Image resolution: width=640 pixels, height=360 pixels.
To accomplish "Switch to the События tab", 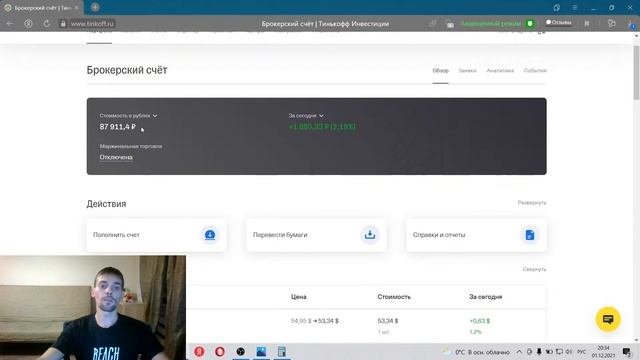I will coord(535,71).
